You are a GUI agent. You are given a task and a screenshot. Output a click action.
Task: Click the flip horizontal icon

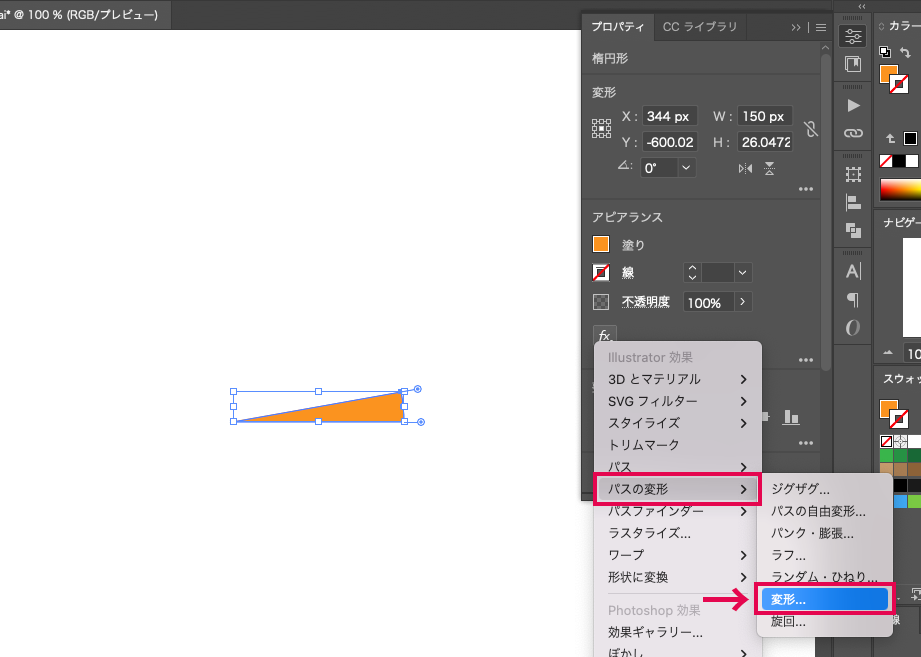click(745, 168)
